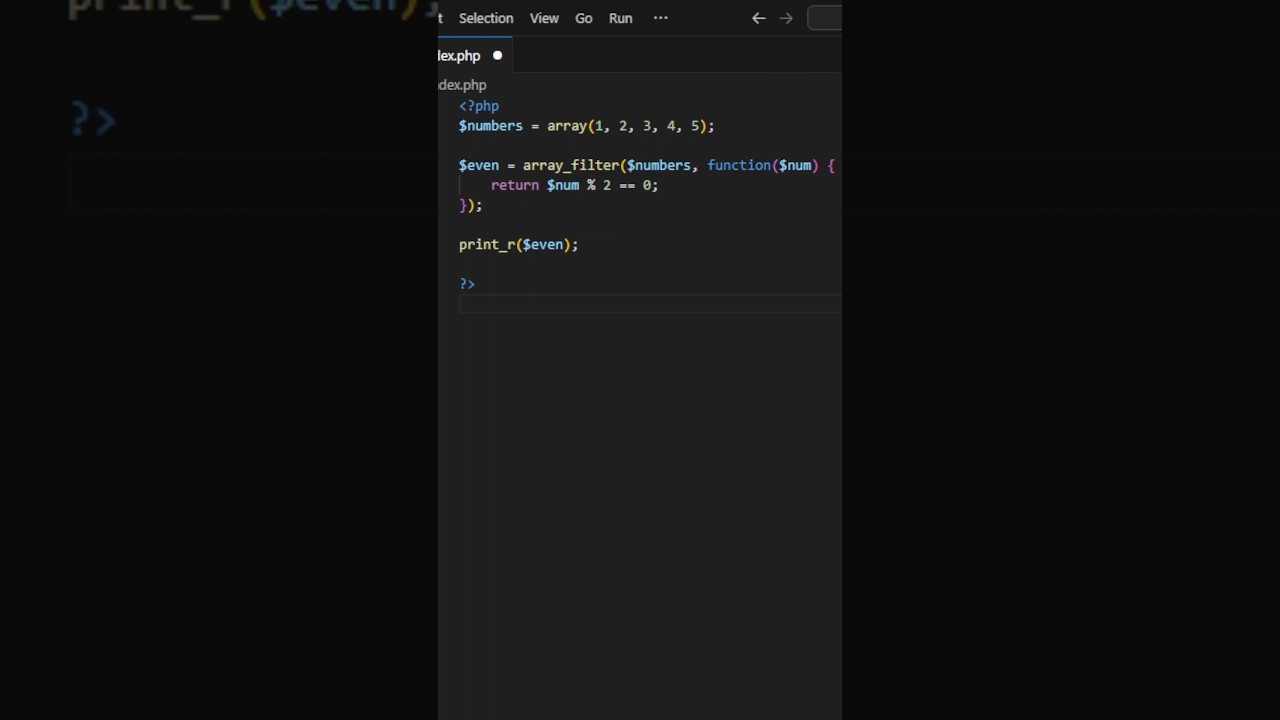Click the unsaved dot on index.php tab
The image size is (1280, 720).
497,56
